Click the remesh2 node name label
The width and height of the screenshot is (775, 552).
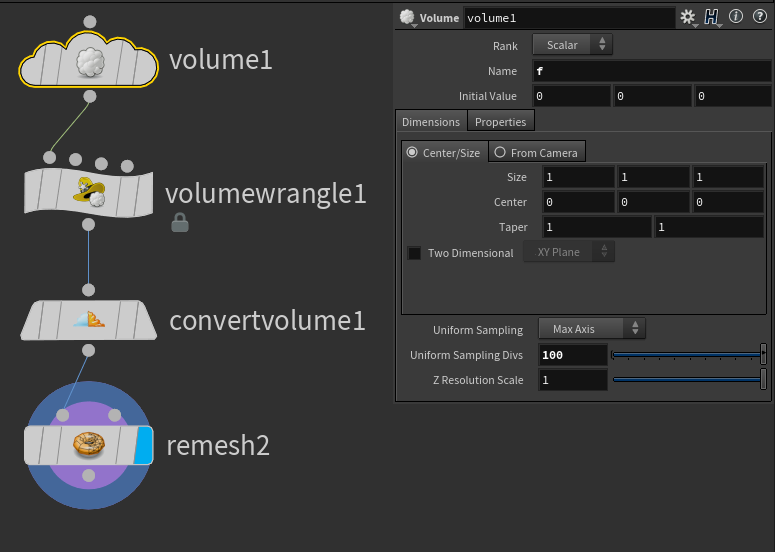point(218,445)
